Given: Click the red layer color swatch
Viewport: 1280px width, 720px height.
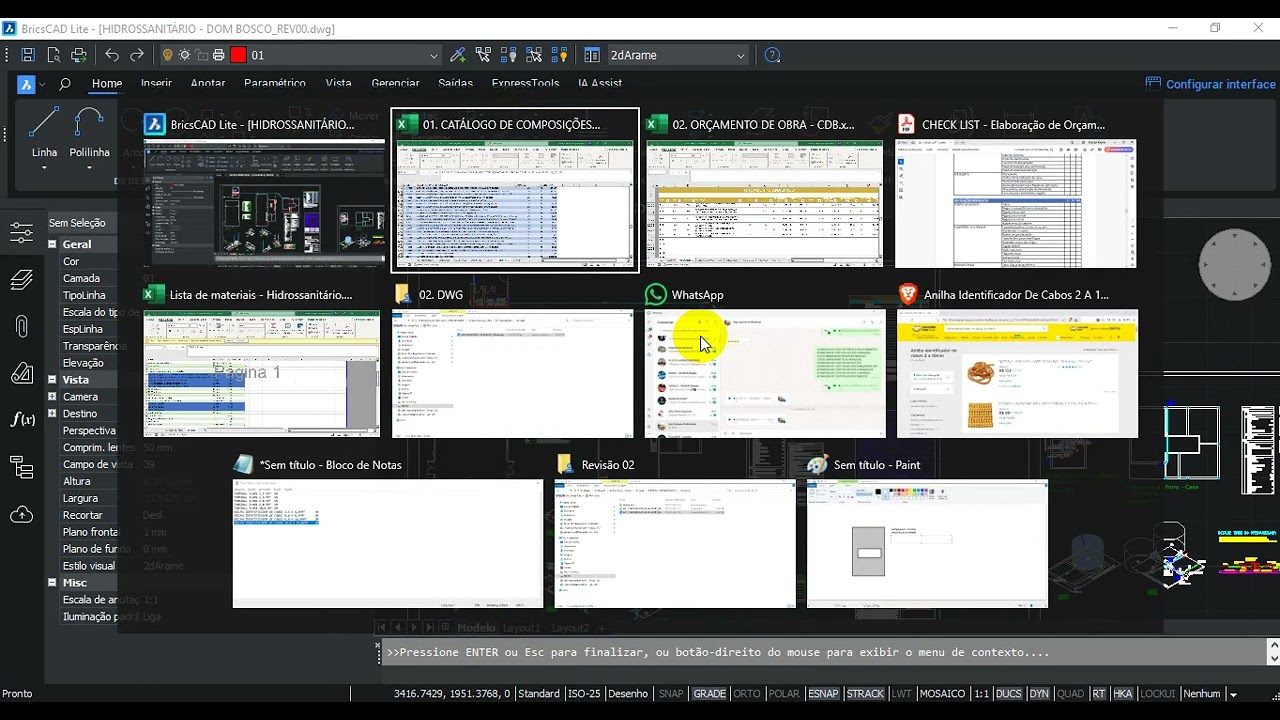Looking at the screenshot, I should (x=238, y=55).
